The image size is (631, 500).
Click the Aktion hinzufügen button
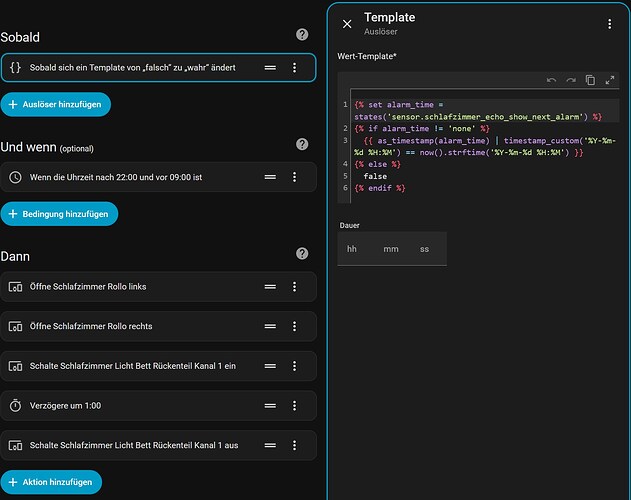coord(51,482)
